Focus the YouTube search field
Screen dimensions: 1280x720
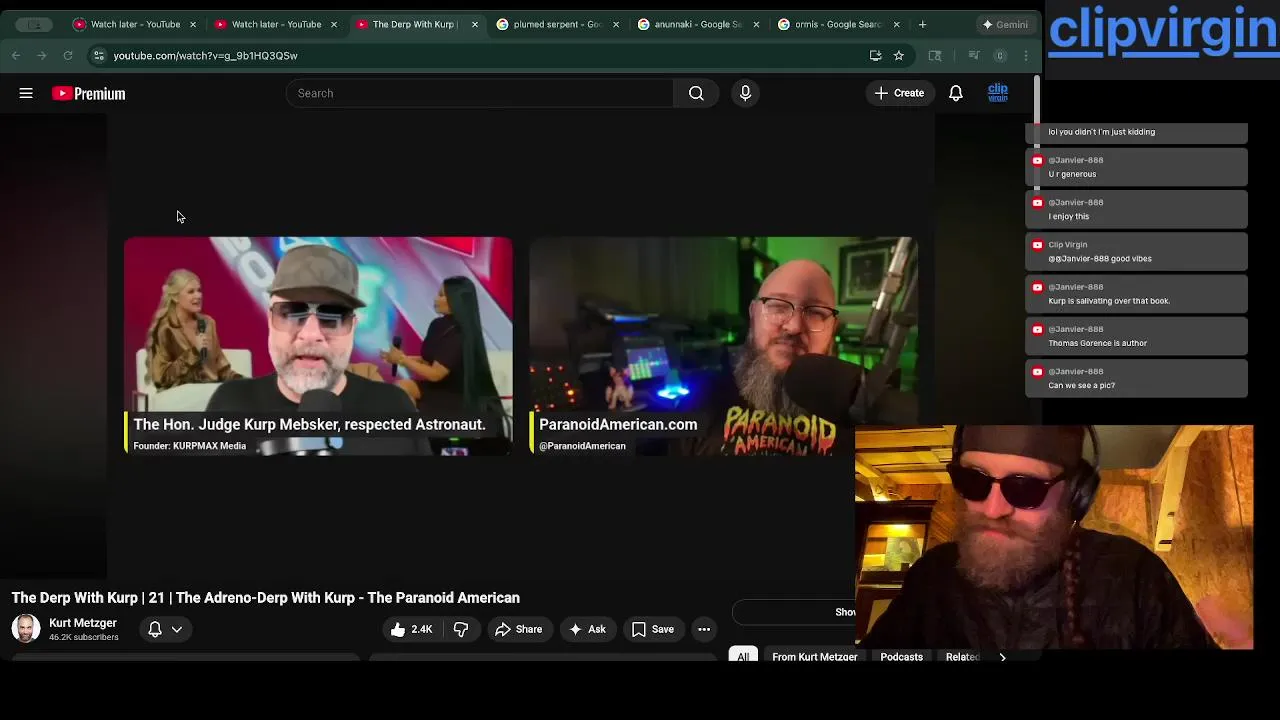[480, 93]
